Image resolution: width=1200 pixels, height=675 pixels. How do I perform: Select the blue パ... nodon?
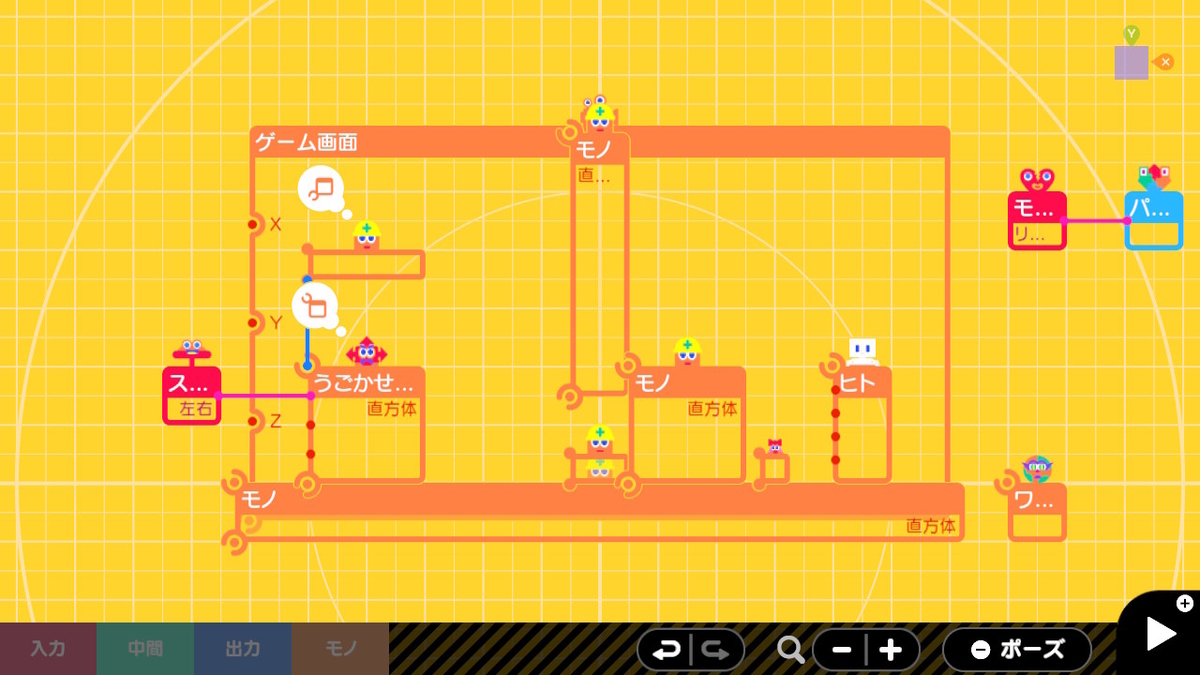pos(1154,220)
